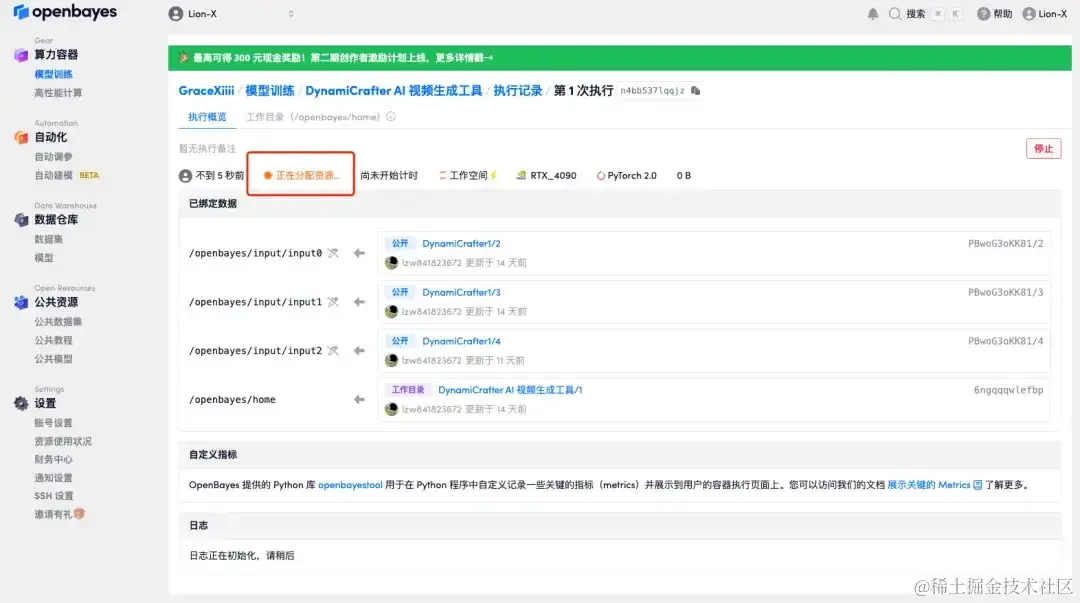The height and width of the screenshot is (603, 1080).
Task: Click 暂无执行备注 note text
Action: tap(207, 149)
